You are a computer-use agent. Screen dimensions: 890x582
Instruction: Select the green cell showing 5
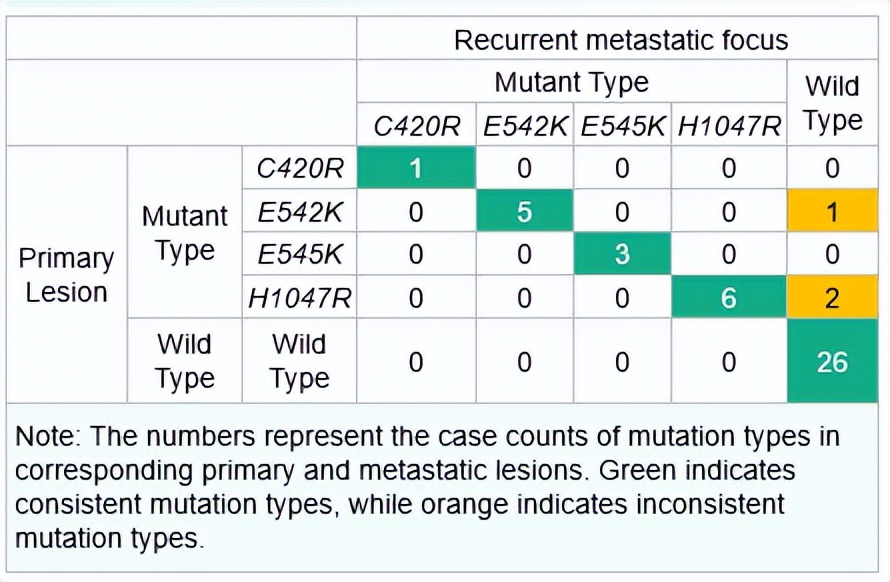click(524, 211)
